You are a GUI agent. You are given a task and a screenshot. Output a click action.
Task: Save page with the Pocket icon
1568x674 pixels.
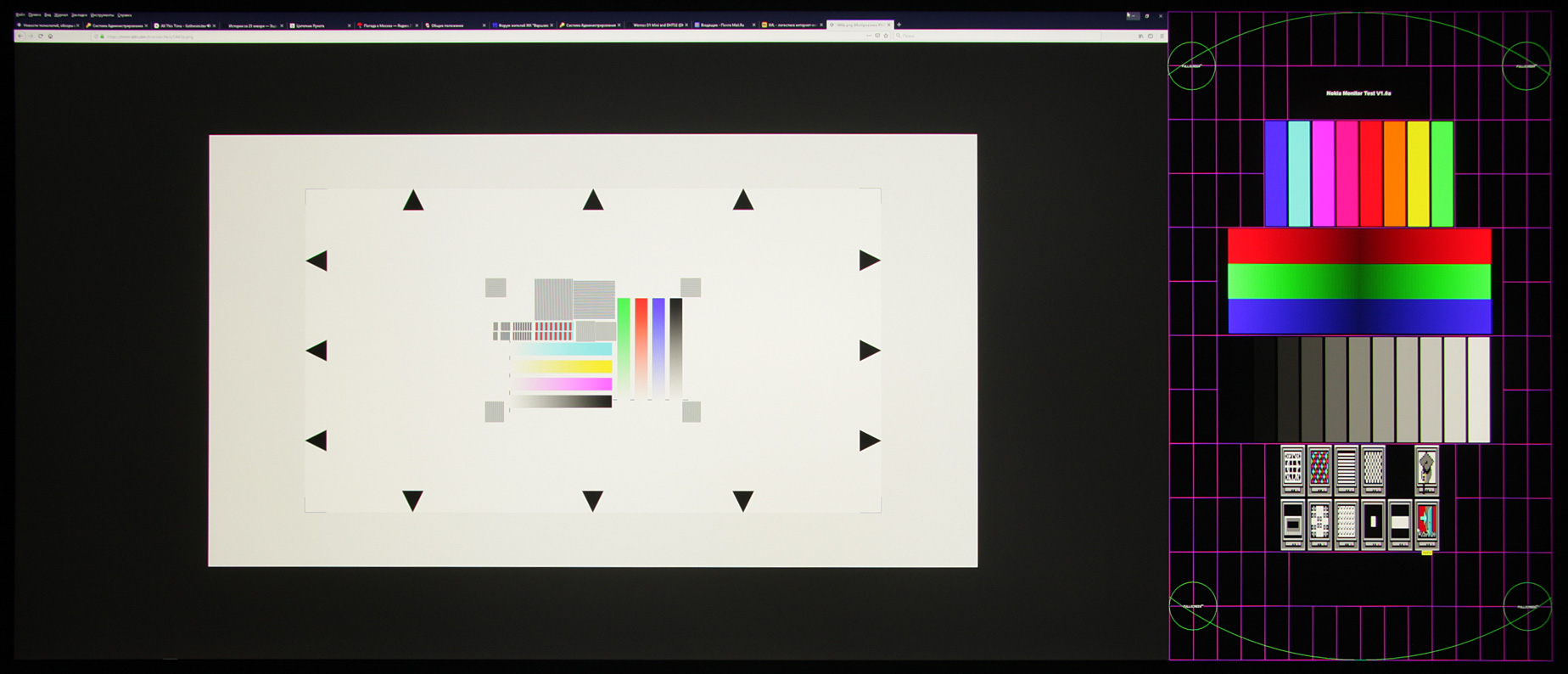877,36
